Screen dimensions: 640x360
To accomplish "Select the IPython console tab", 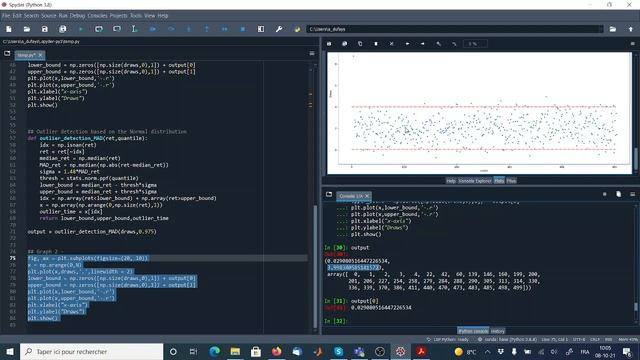I will (473, 331).
